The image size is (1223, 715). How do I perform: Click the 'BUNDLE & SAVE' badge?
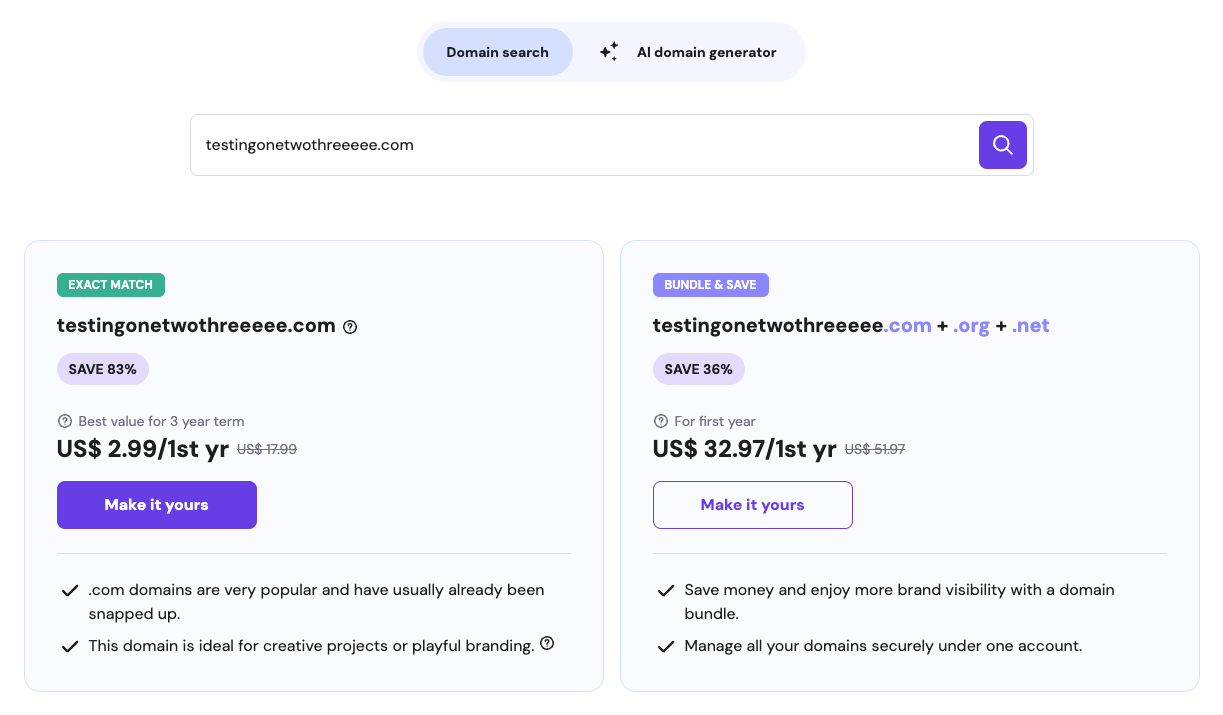[710, 284]
